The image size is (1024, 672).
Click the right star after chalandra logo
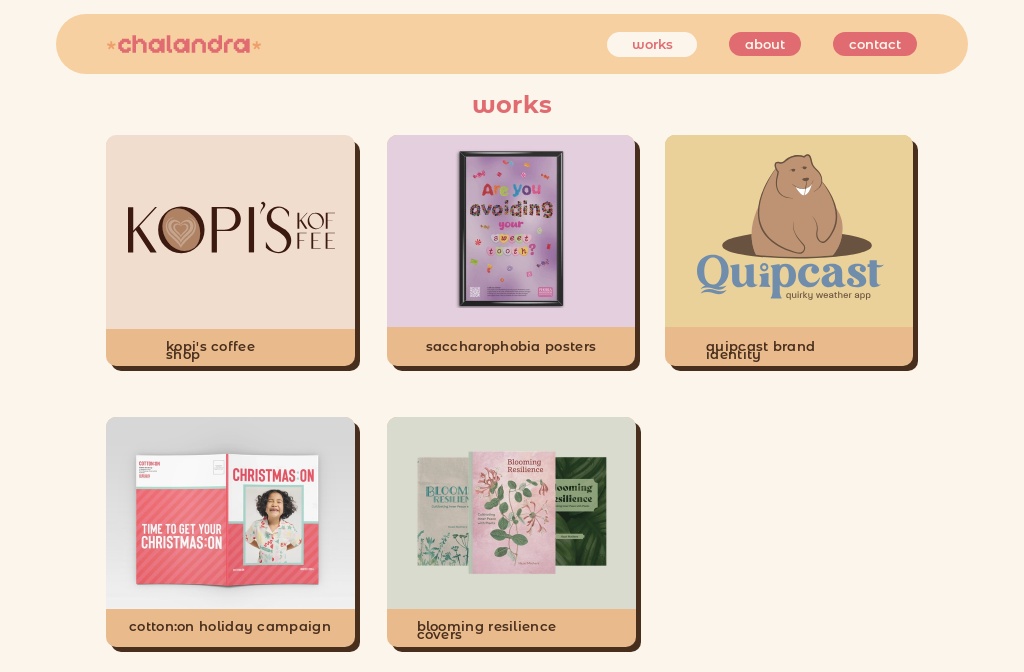257,45
